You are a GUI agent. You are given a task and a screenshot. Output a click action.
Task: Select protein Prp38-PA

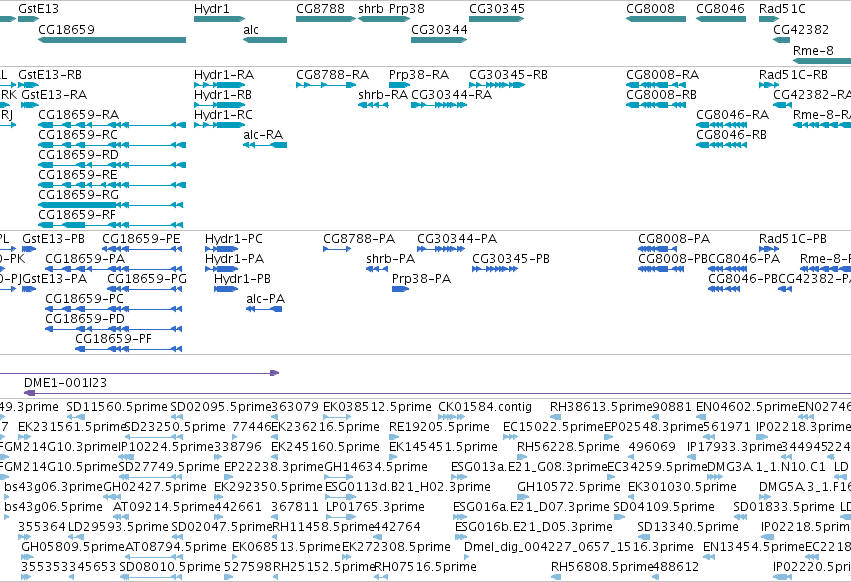pos(421,279)
